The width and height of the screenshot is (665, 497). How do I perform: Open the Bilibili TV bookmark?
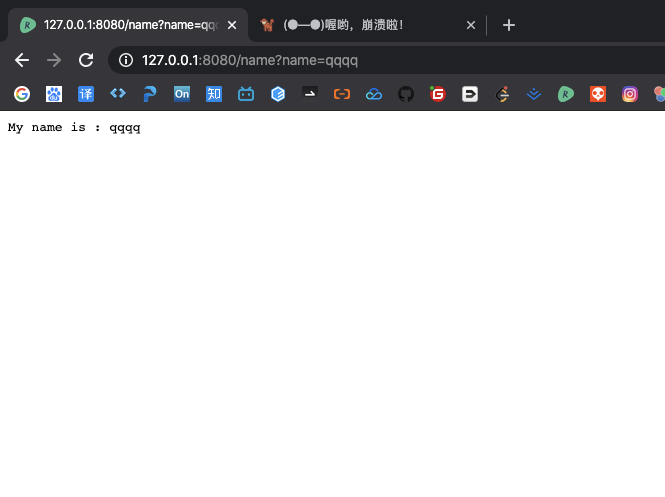(x=246, y=94)
